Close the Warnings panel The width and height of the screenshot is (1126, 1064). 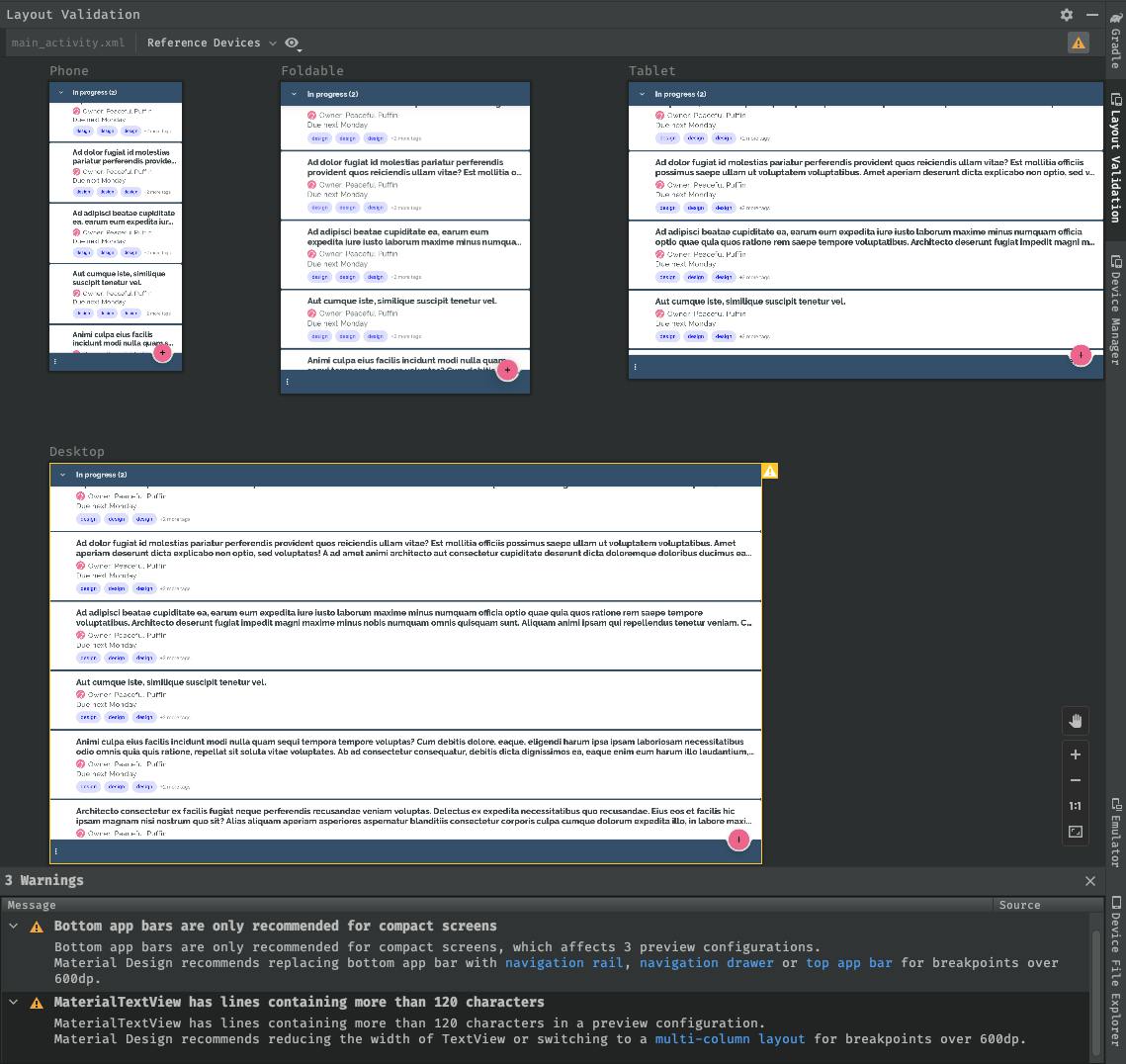1089,881
